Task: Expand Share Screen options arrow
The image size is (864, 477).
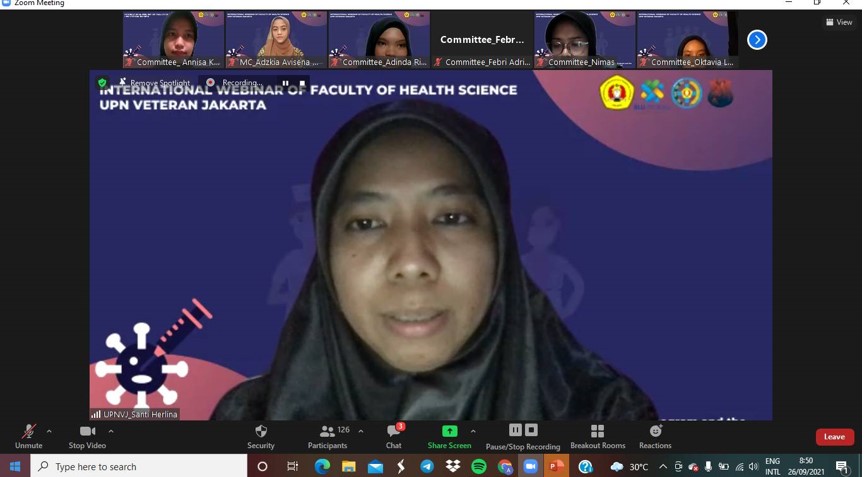Action: click(x=473, y=431)
